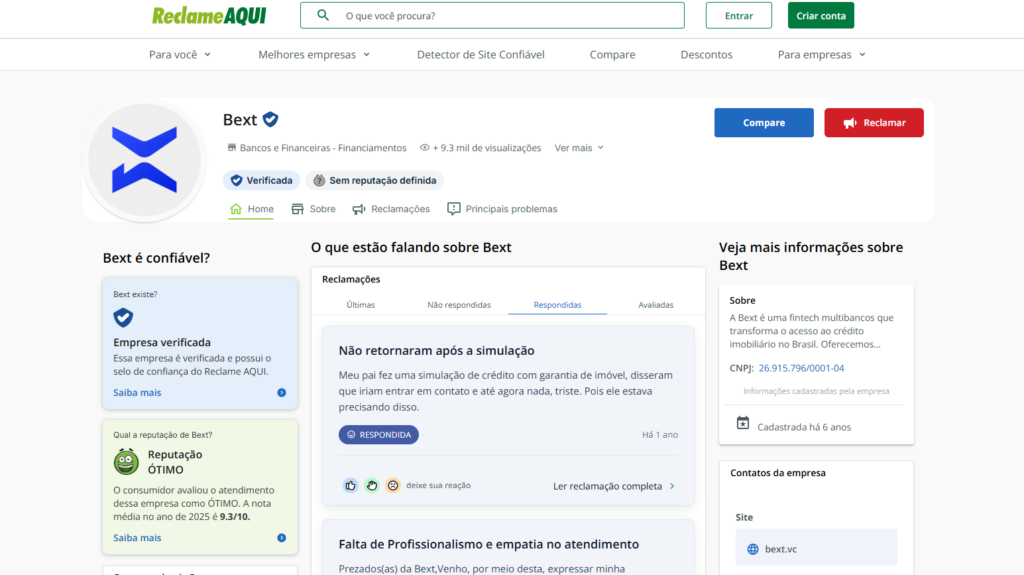Click the shield icon in Empresa verificada card
The width and height of the screenshot is (1024, 575).
(x=123, y=318)
